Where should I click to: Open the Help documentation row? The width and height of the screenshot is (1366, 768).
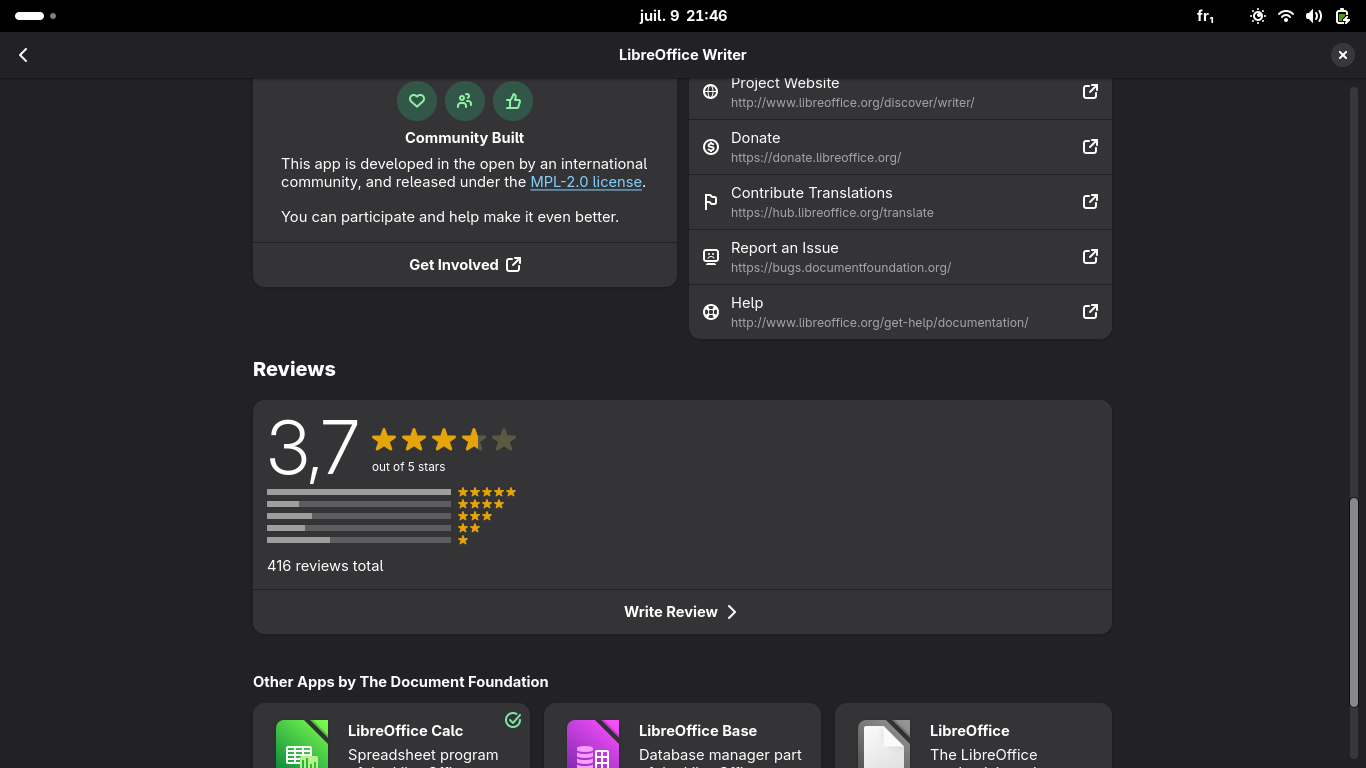(x=900, y=312)
